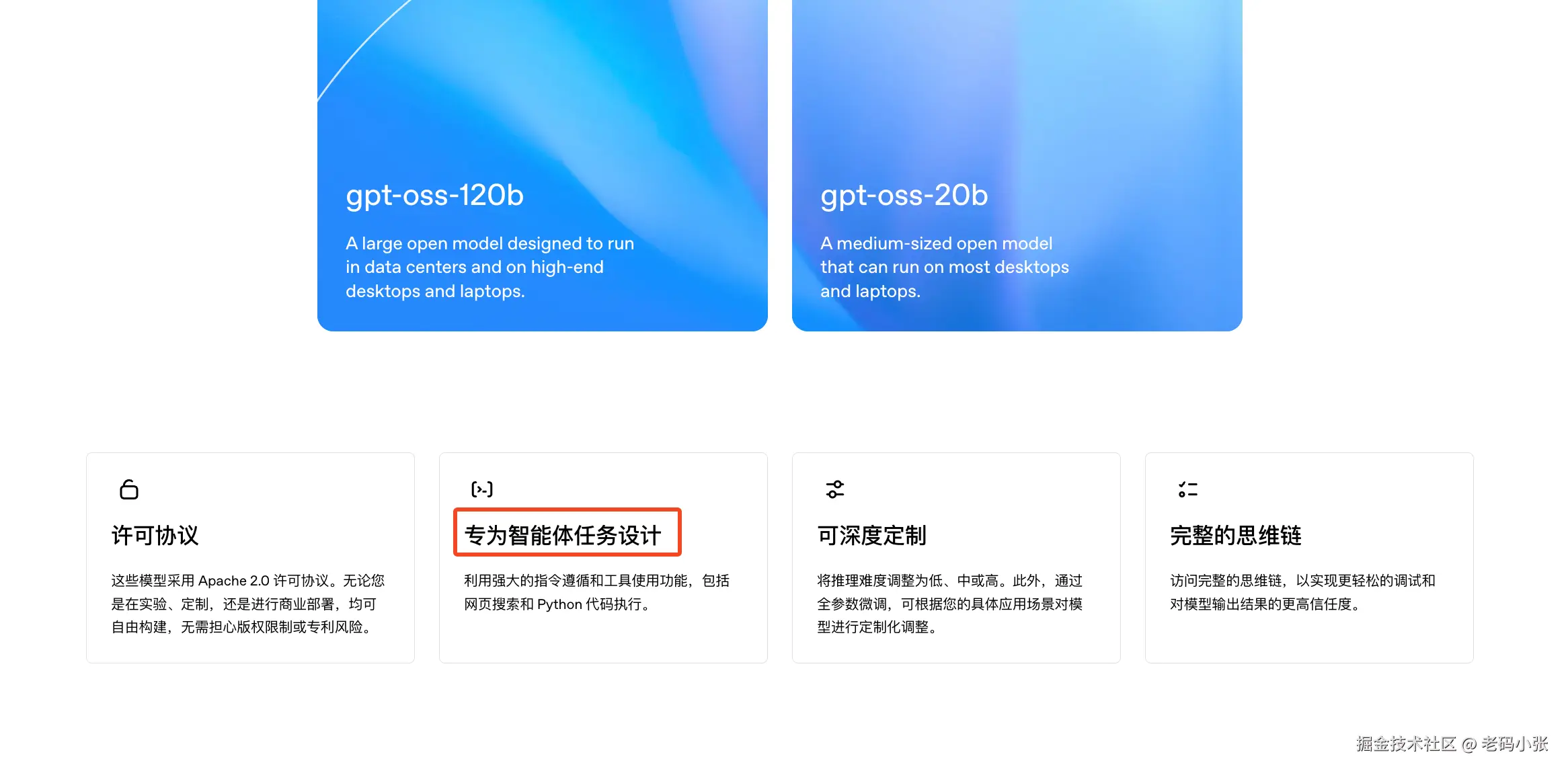The image size is (1568, 773).
Task: Open the gpt-oss-20b model card
Action: pos(1017,165)
